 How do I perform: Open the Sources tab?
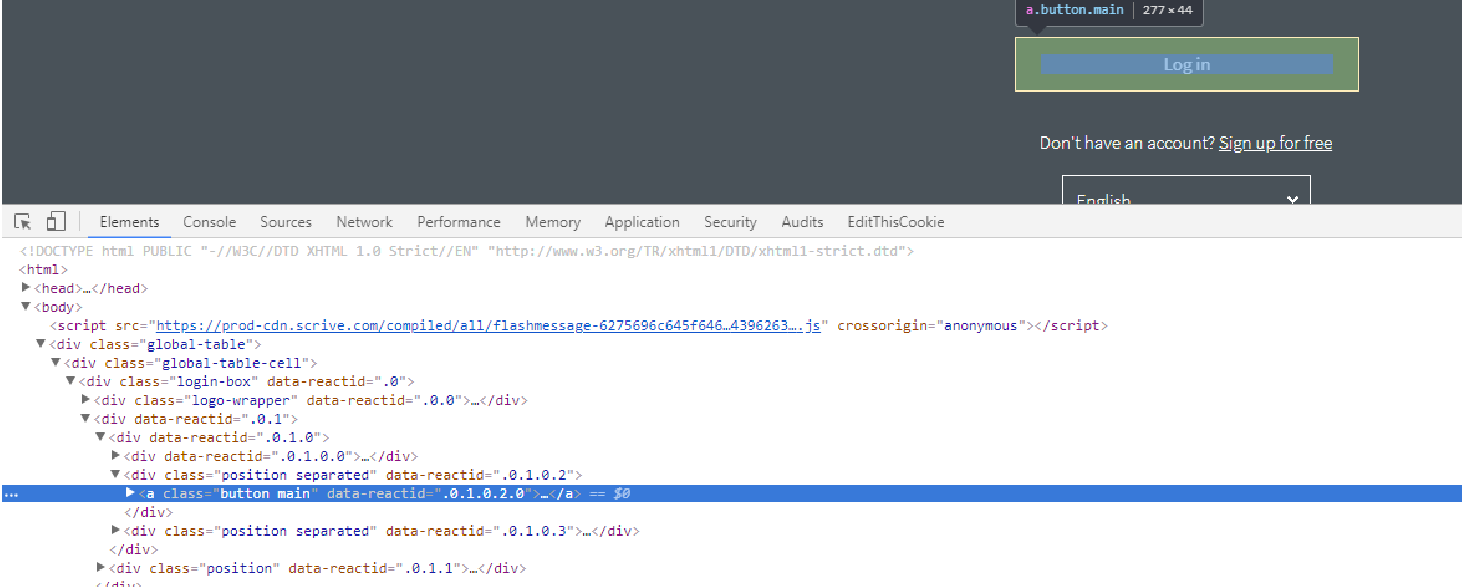286,222
